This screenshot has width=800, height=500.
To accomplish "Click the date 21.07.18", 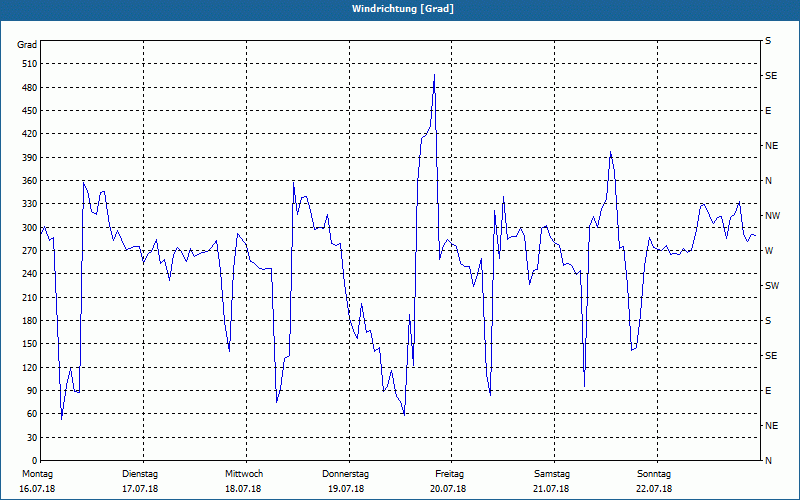I will (551, 489).
